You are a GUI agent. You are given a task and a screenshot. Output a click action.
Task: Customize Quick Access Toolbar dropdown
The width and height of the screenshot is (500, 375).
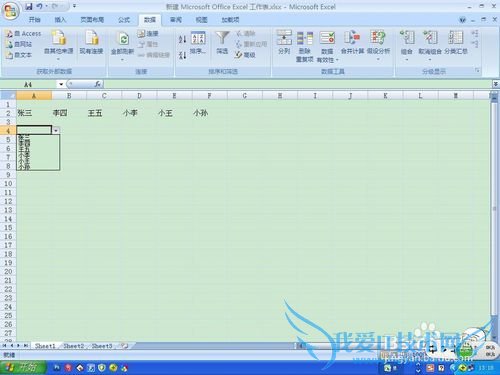[74, 6]
